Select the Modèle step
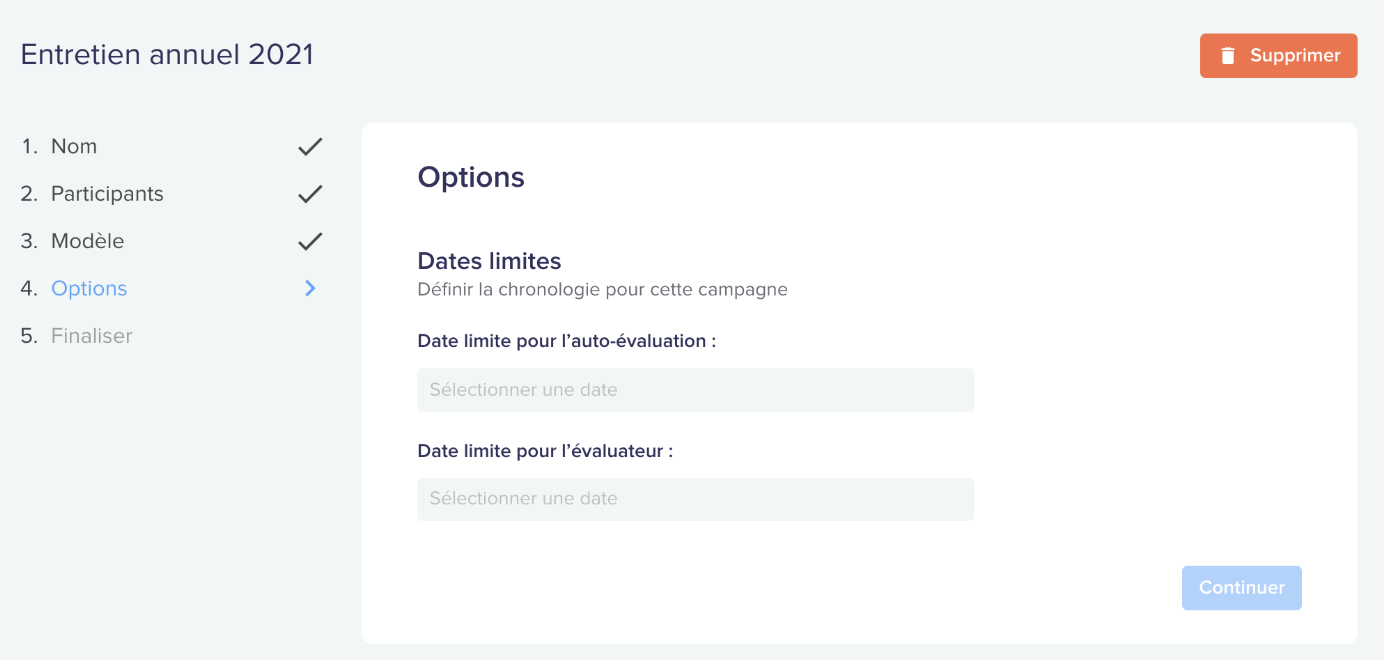 point(72,241)
